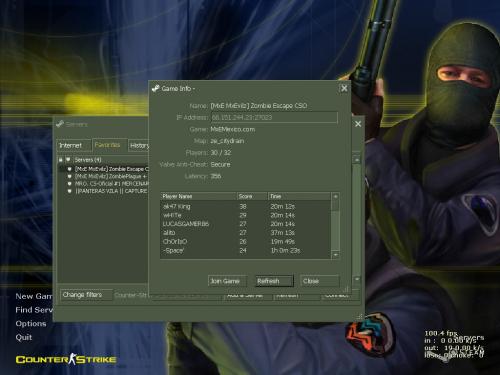Viewport: 500px width, 375px height.
Task: Close the Game Info dialog
Action: (344, 88)
